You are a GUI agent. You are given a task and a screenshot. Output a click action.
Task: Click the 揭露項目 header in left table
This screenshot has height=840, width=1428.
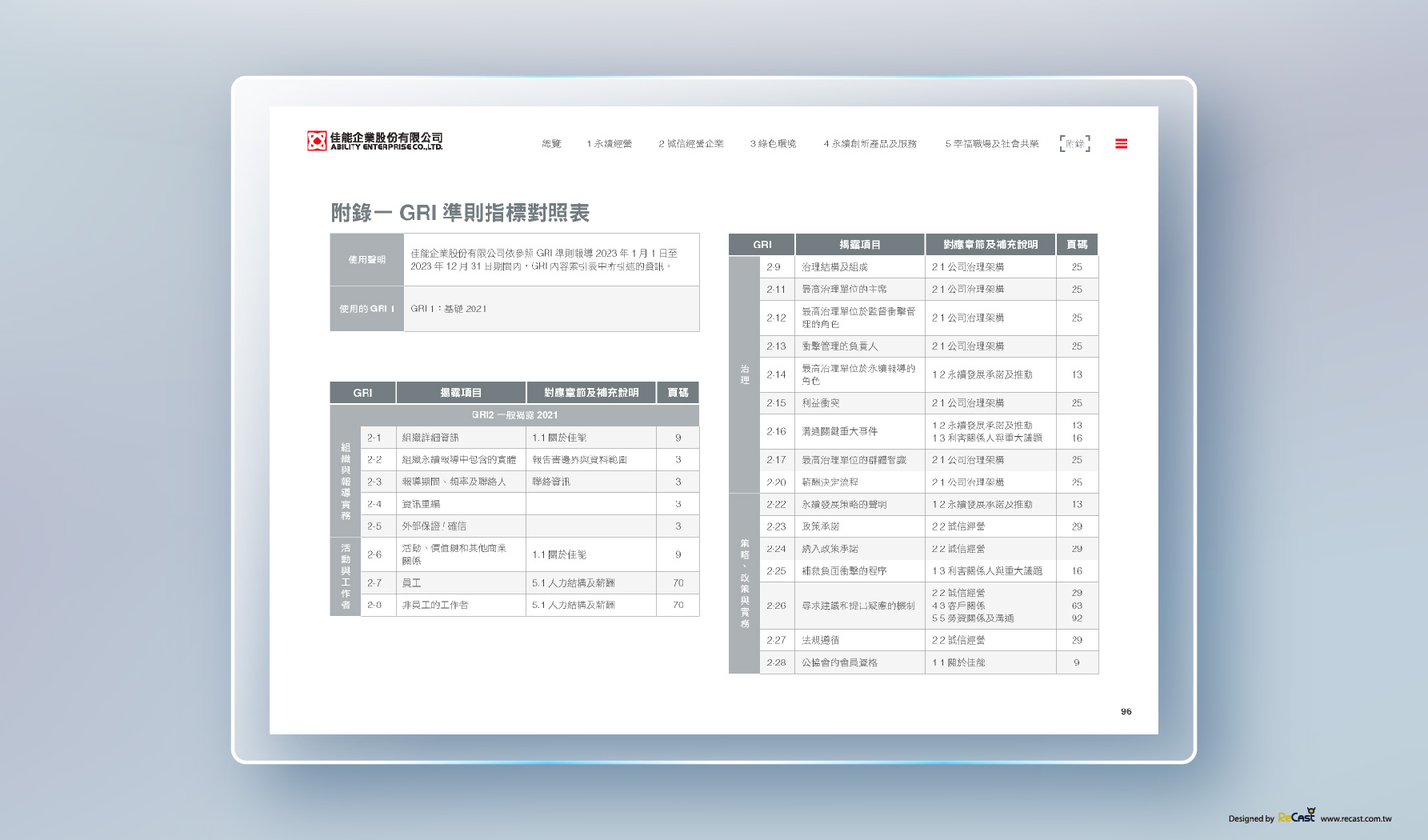tap(461, 393)
